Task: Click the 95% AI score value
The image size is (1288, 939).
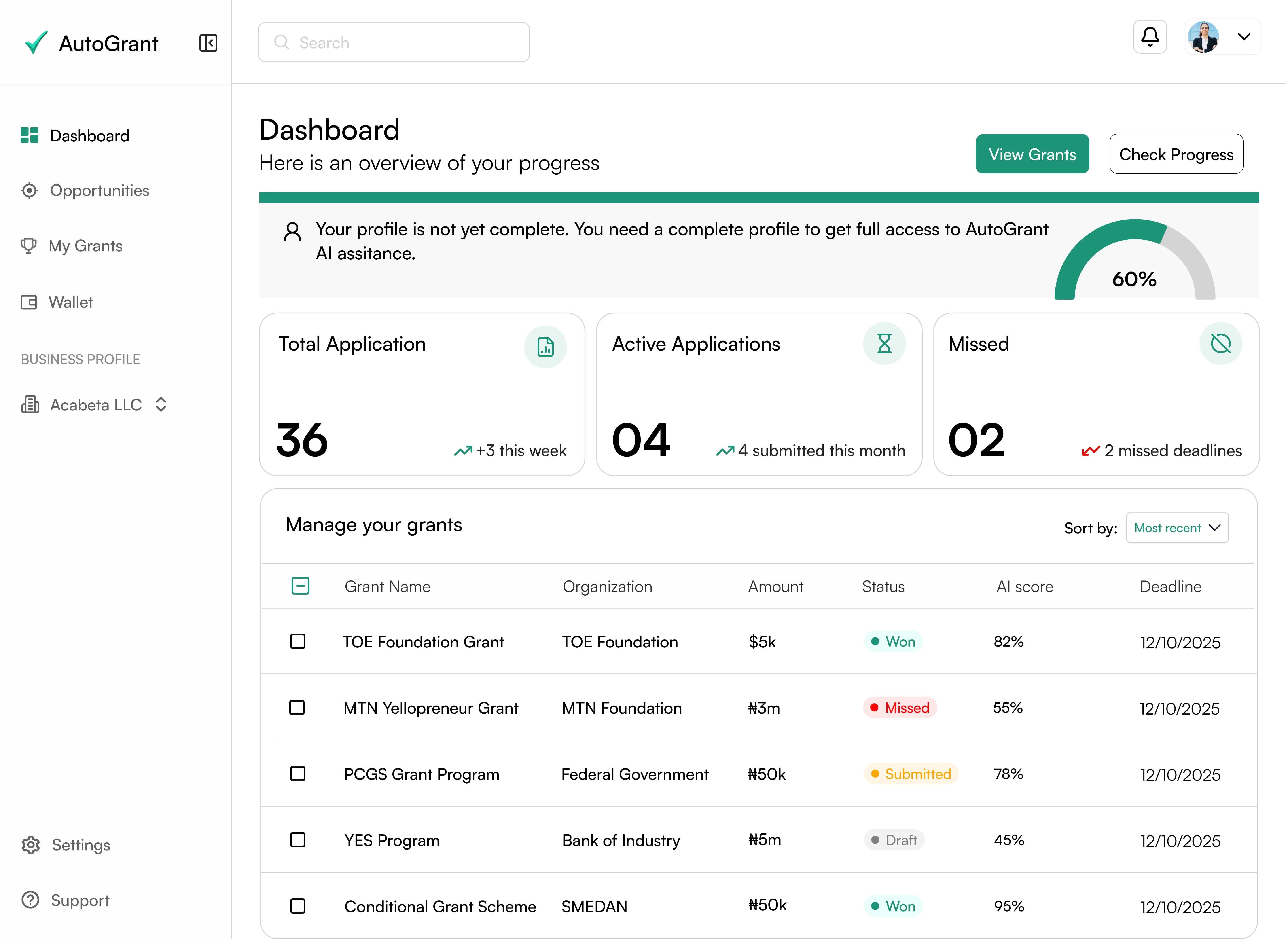Action: pos(1009,906)
